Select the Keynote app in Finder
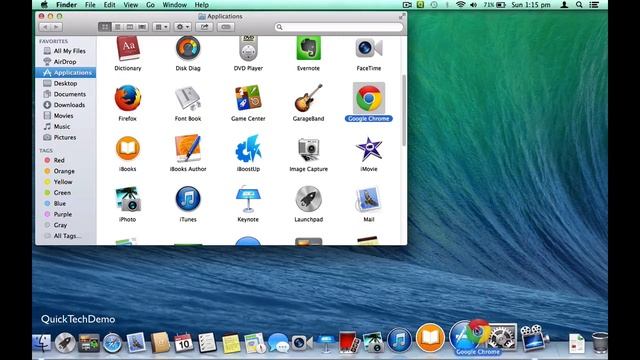Screen dimensions: 640x360 [x=248, y=199]
